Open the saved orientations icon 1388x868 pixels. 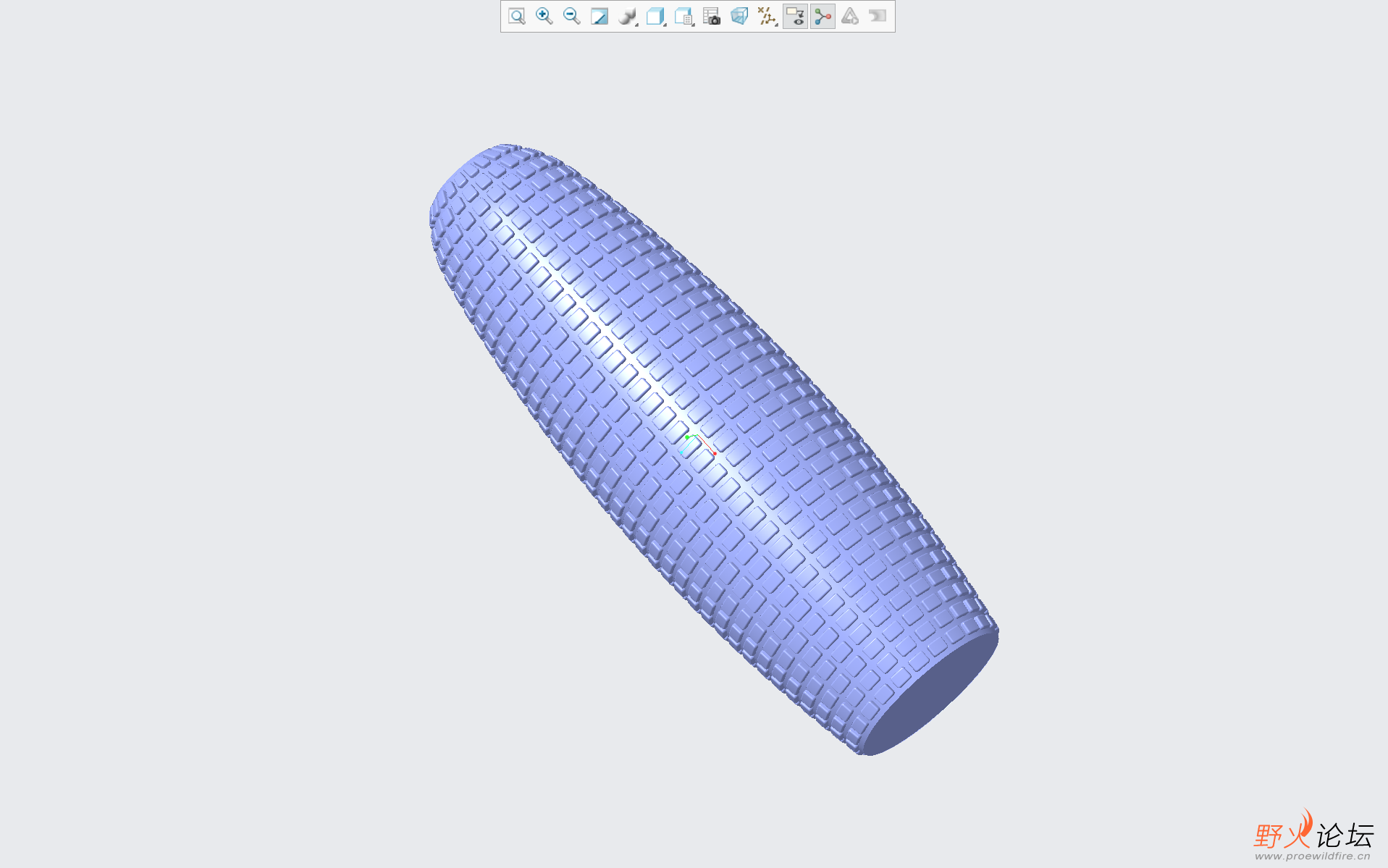click(x=683, y=17)
